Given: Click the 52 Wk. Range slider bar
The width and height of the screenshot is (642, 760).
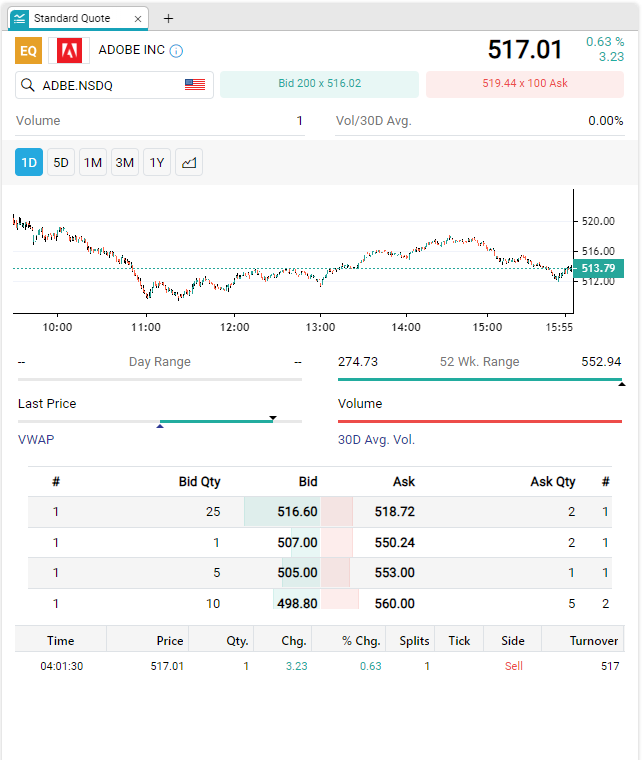Looking at the screenshot, I should 479,380.
